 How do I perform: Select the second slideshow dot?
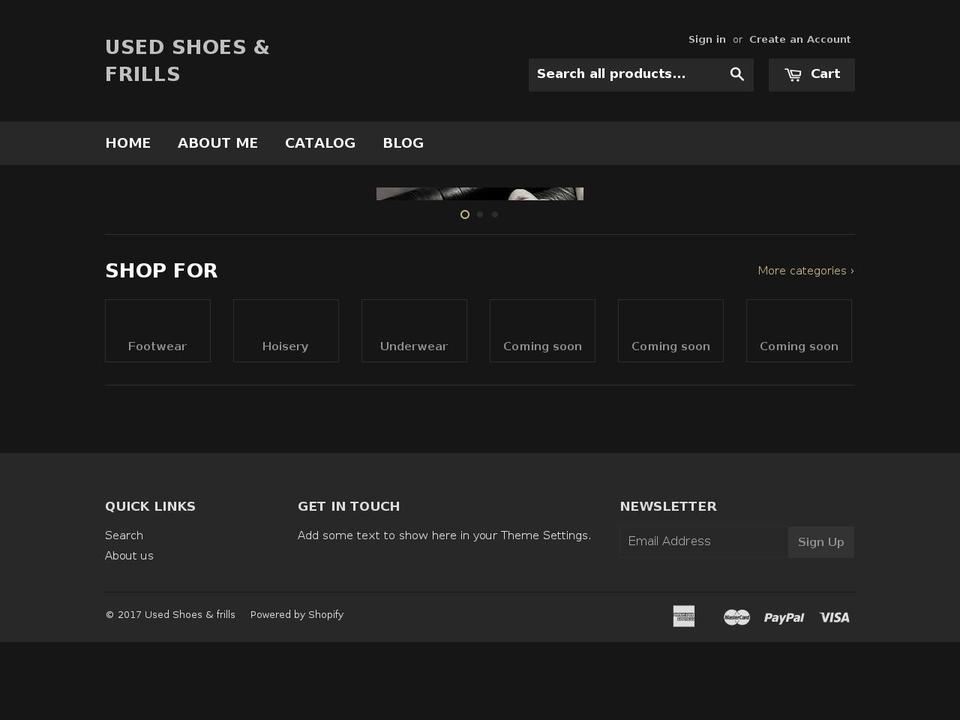pyautogui.click(x=480, y=214)
